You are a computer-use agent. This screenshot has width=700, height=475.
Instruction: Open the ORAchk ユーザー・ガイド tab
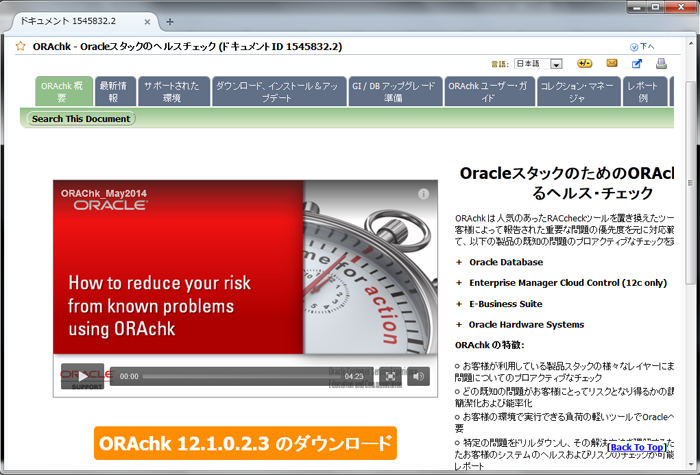pos(490,92)
